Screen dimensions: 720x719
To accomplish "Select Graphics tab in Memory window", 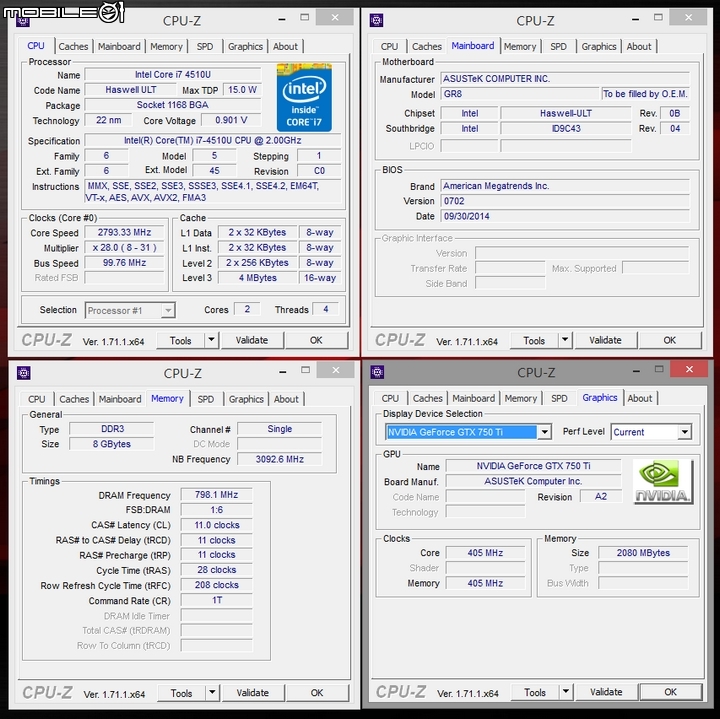I will [x=246, y=399].
